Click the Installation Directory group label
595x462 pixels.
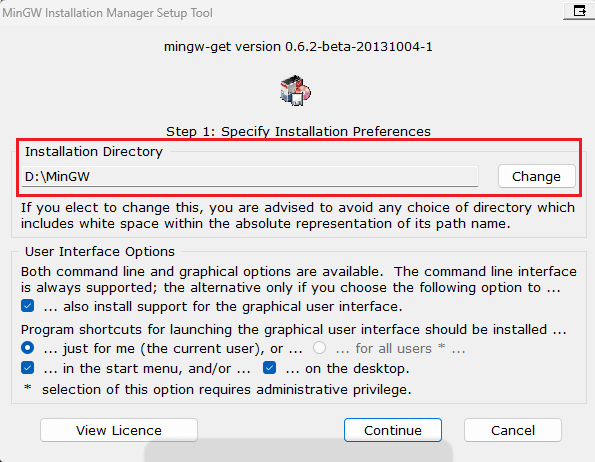click(x=94, y=152)
